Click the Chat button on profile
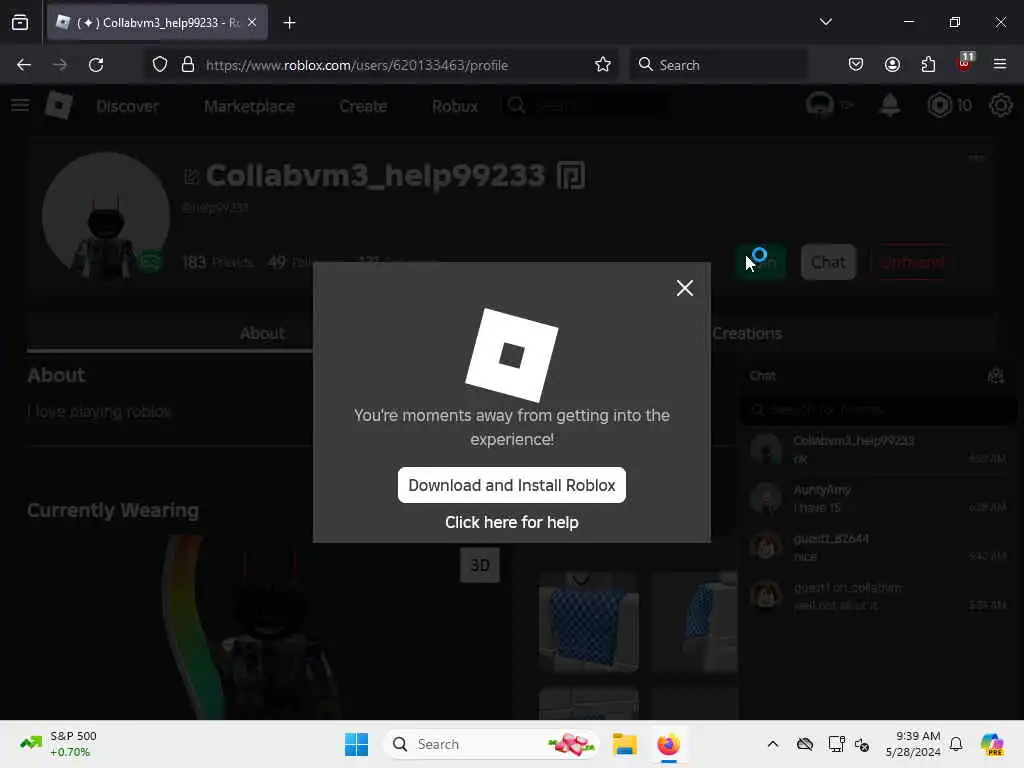The width and height of the screenshot is (1024, 768). pyautogui.click(x=828, y=262)
